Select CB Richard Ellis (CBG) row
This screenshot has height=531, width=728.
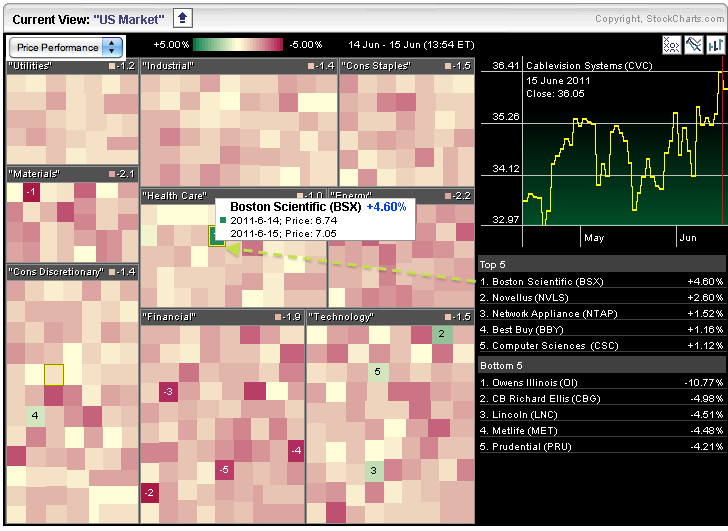pyautogui.click(x=601, y=399)
